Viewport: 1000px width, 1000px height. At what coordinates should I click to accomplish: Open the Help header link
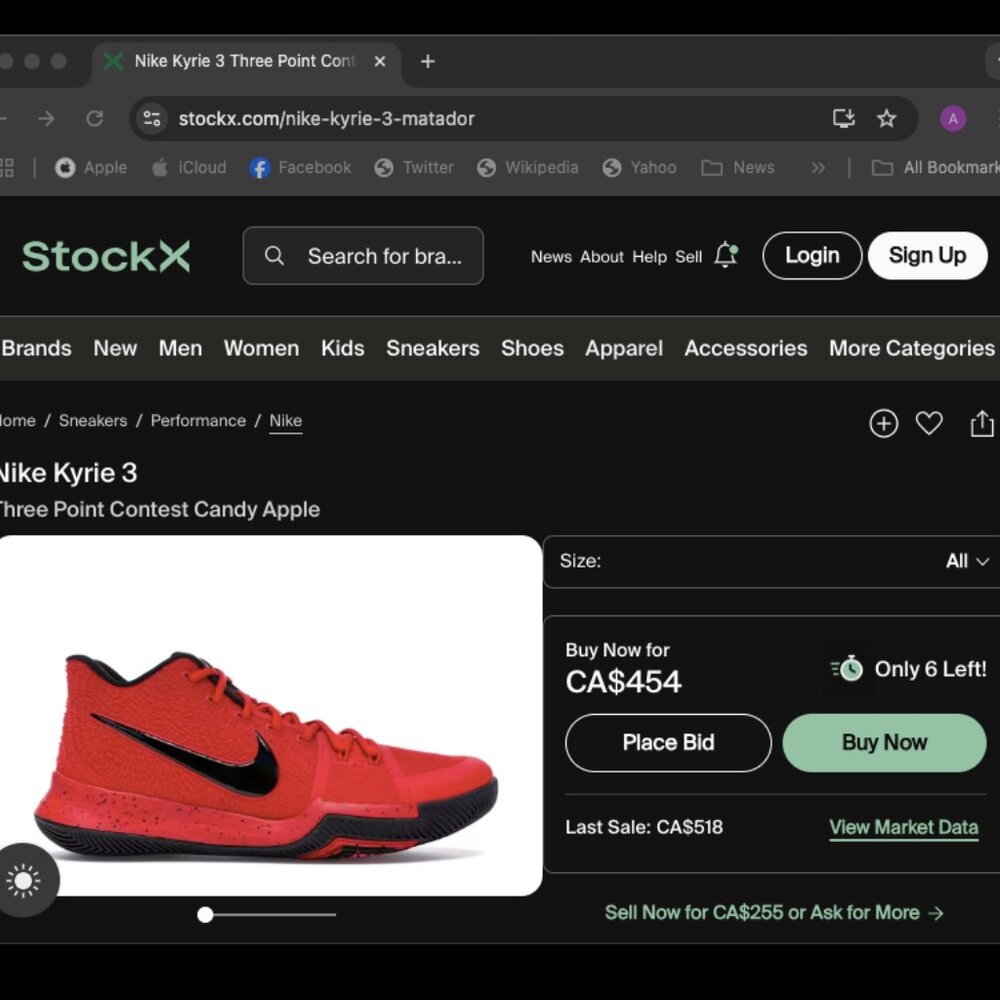(x=649, y=257)
